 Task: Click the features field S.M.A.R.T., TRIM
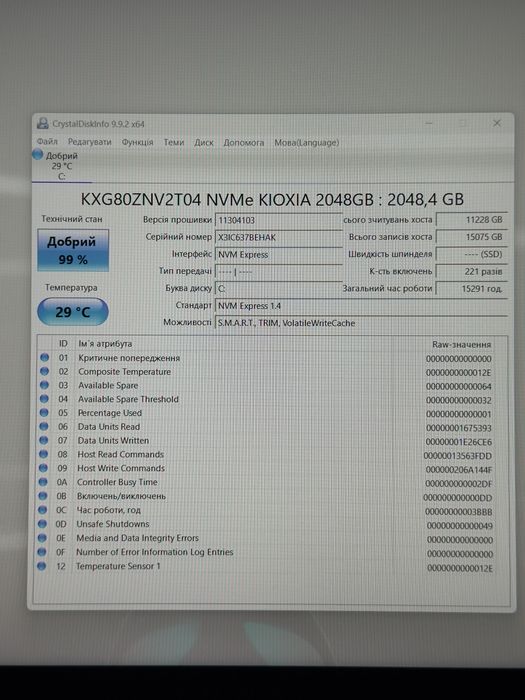(x=361, y=323)
